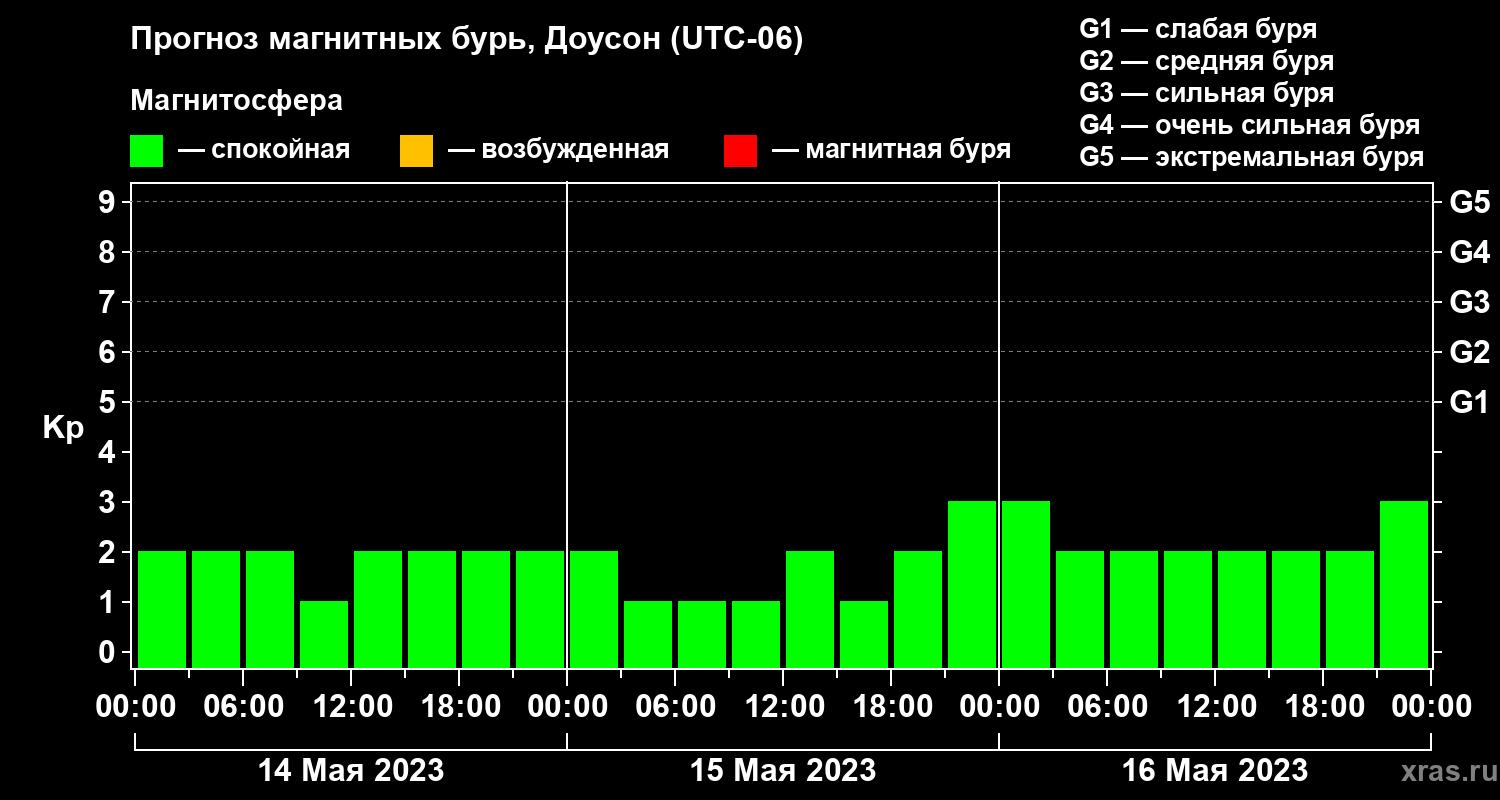This screenshot has height=800, width=1500.
Task: Click the 14 May 00:00–03:00 bar
Action: pyautogui.click(x=162, y=609)
